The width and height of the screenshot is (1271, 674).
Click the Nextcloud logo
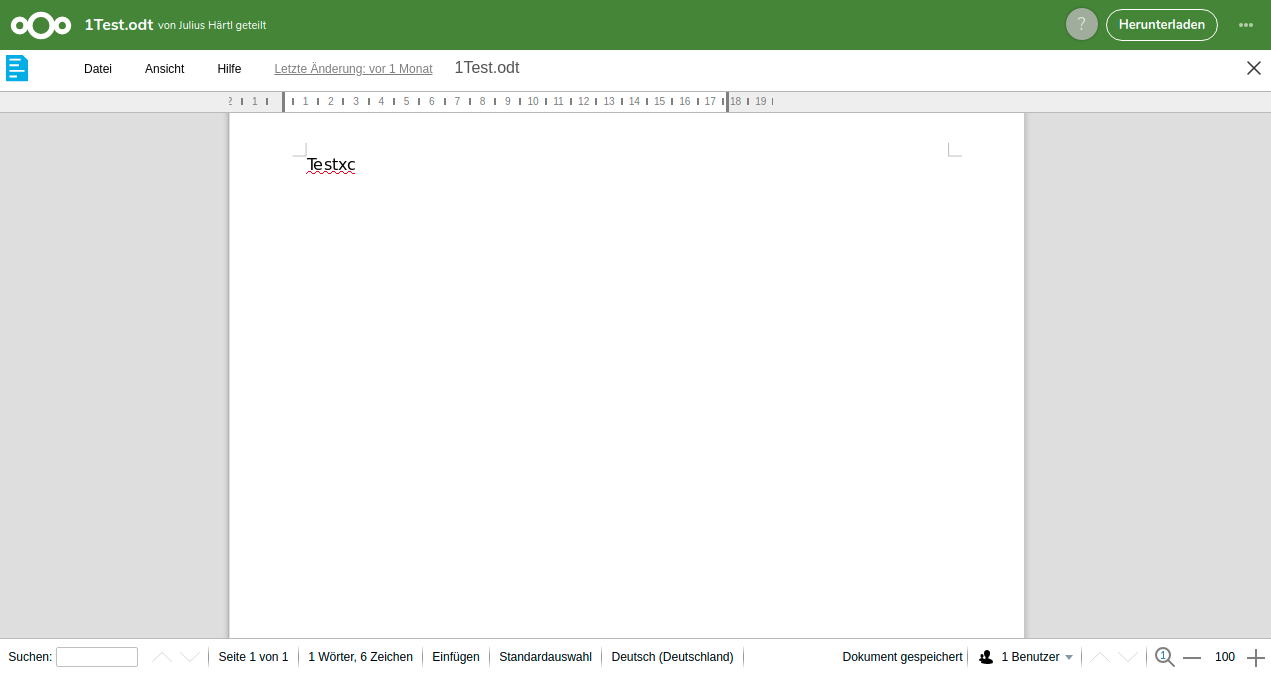point(41,25)
